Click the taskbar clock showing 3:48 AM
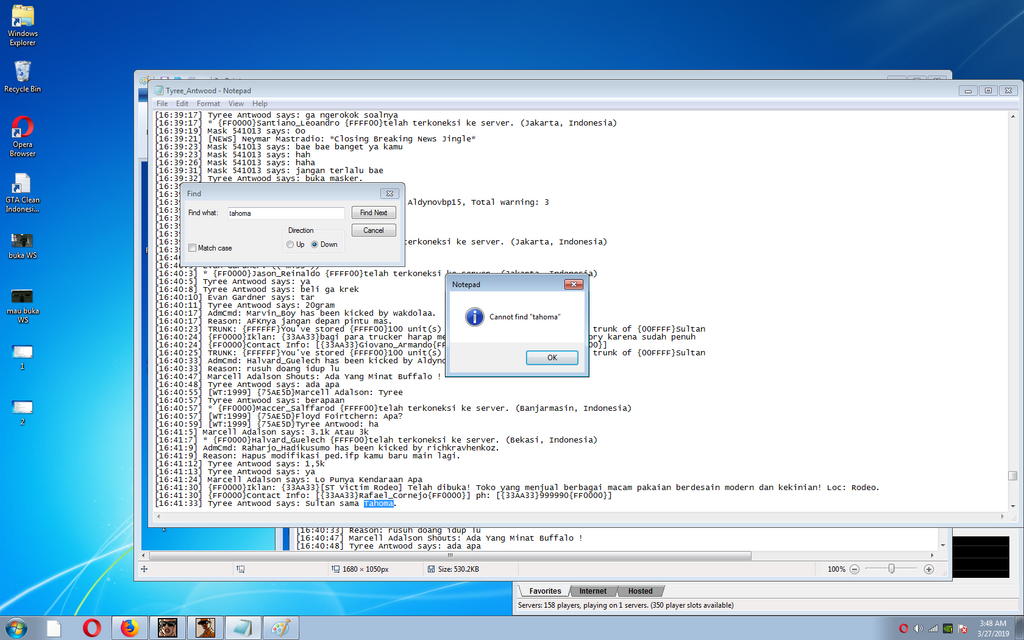This screenshot has height=640, width=1024. point(993,628)
